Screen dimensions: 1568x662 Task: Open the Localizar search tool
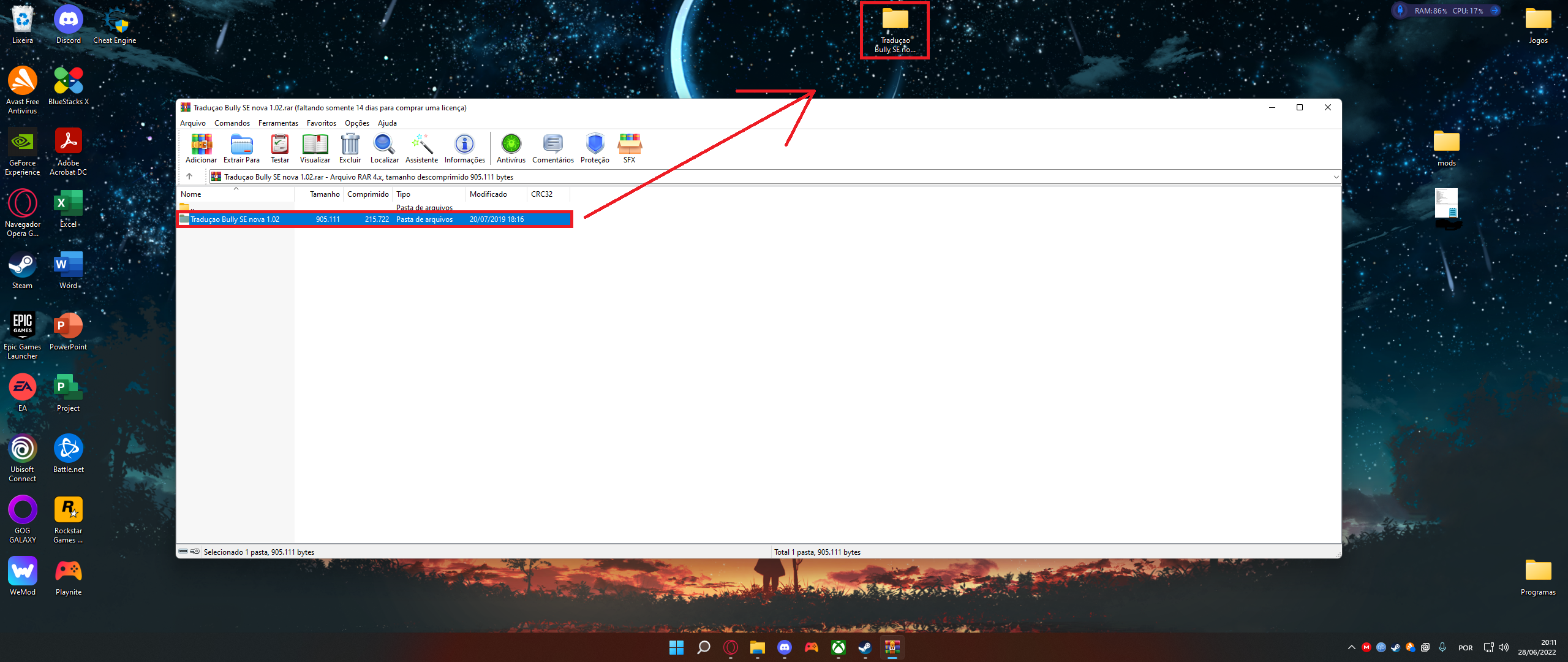point(384,148)
